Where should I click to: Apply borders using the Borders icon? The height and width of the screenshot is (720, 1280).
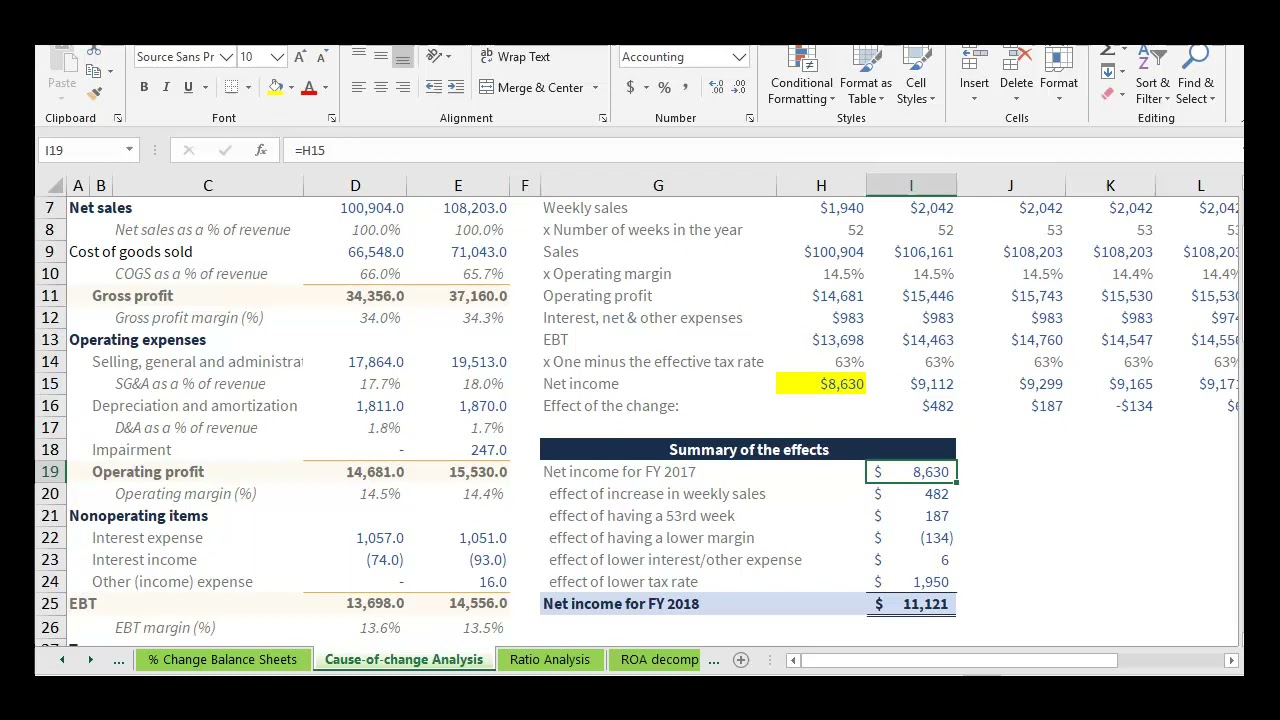[x=232, y=88]
